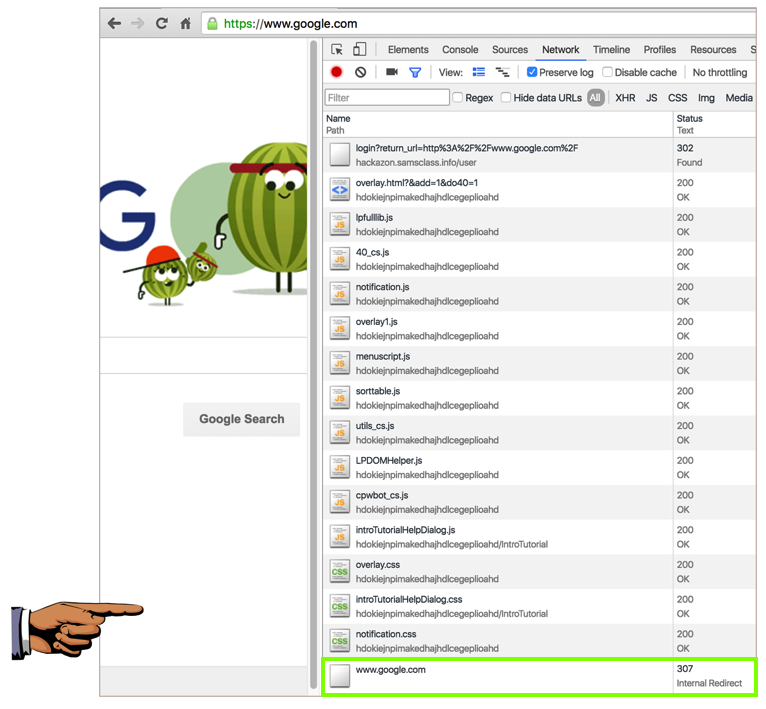Open the Sources tab

(x=510, y=50)
